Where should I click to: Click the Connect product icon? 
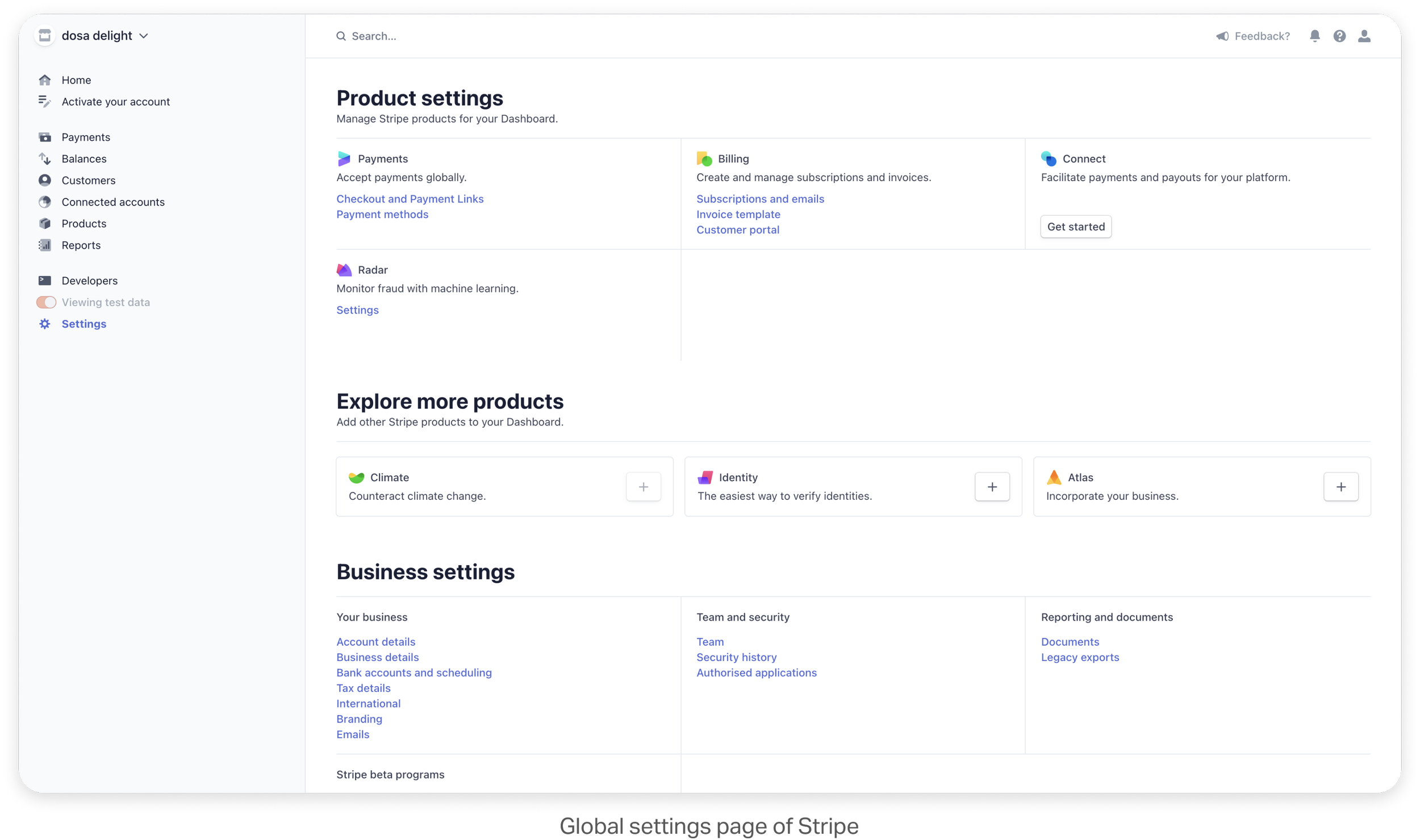coord(1049,158)
